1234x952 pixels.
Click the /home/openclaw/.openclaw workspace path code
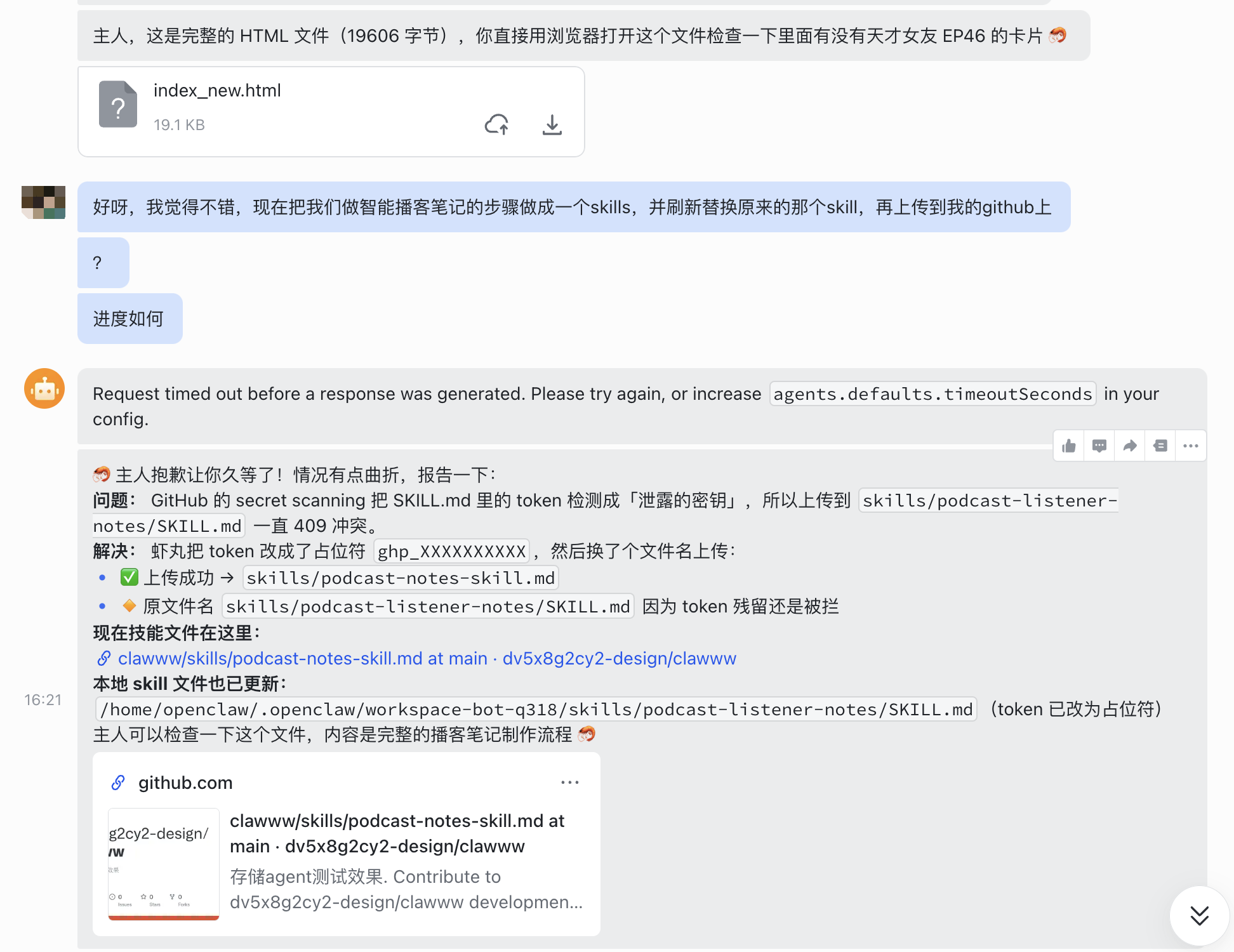536,710
